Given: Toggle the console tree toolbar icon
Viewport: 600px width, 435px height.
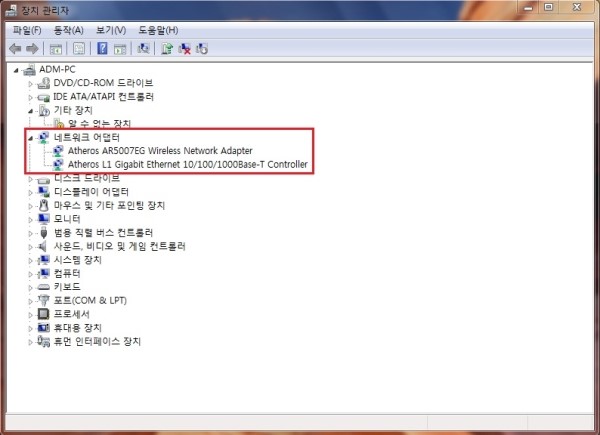Looking at the screenshot, I should click(x=56, y=48).
